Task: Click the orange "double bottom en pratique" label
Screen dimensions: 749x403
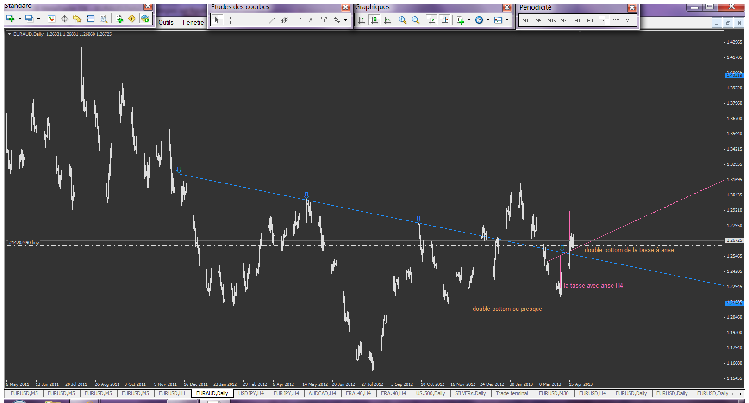Action: pyautogui.click(x=506, y=309)
